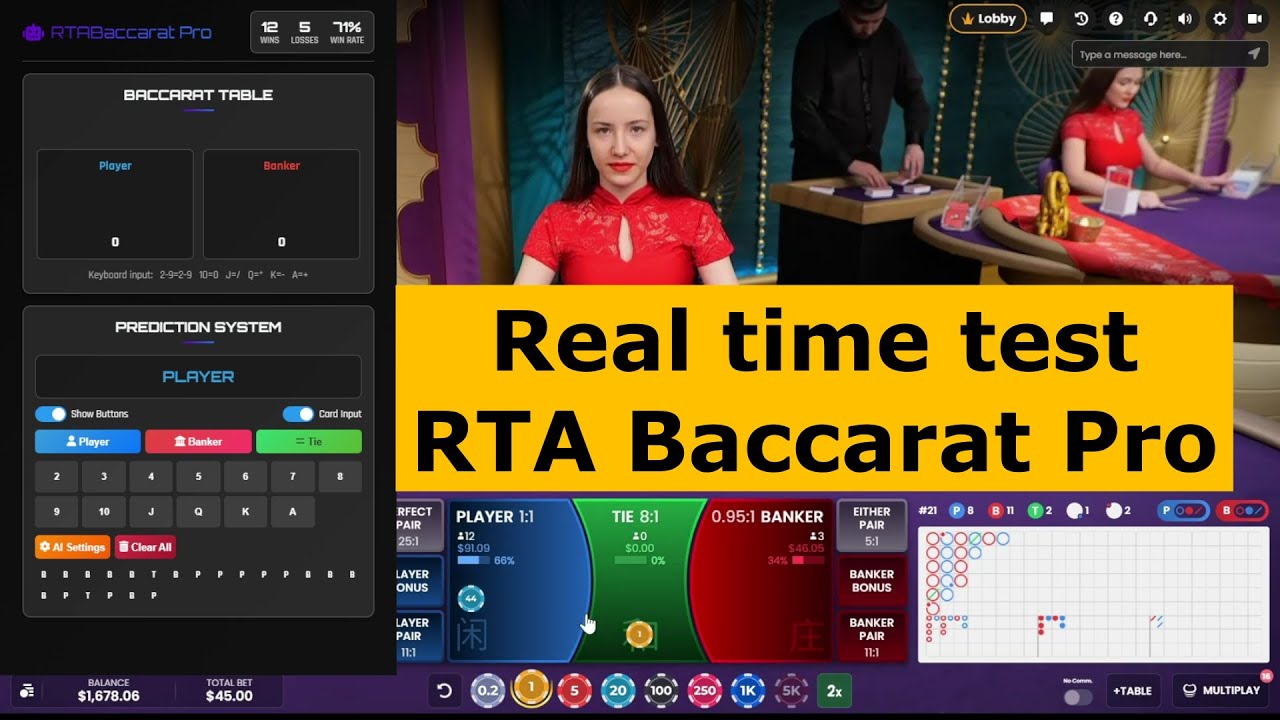Enter card value 9

pos(57,512)
